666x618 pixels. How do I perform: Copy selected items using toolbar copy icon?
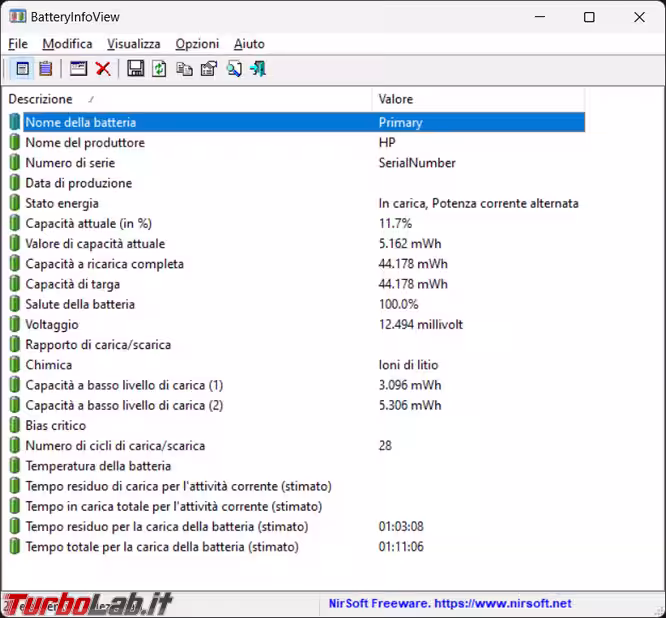coord(184,69)
